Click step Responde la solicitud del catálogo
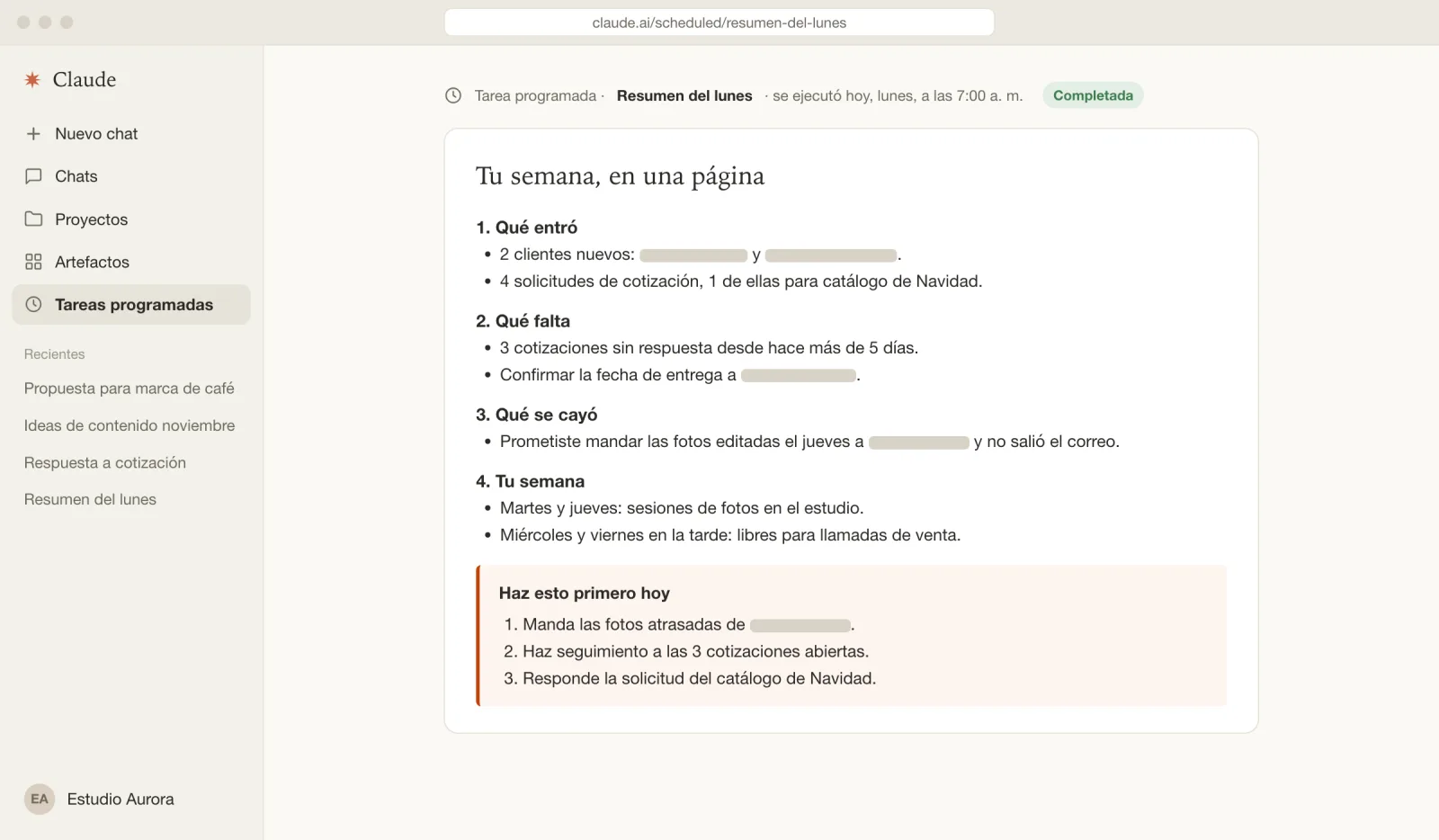1439x840 pixels. (699, 678)
